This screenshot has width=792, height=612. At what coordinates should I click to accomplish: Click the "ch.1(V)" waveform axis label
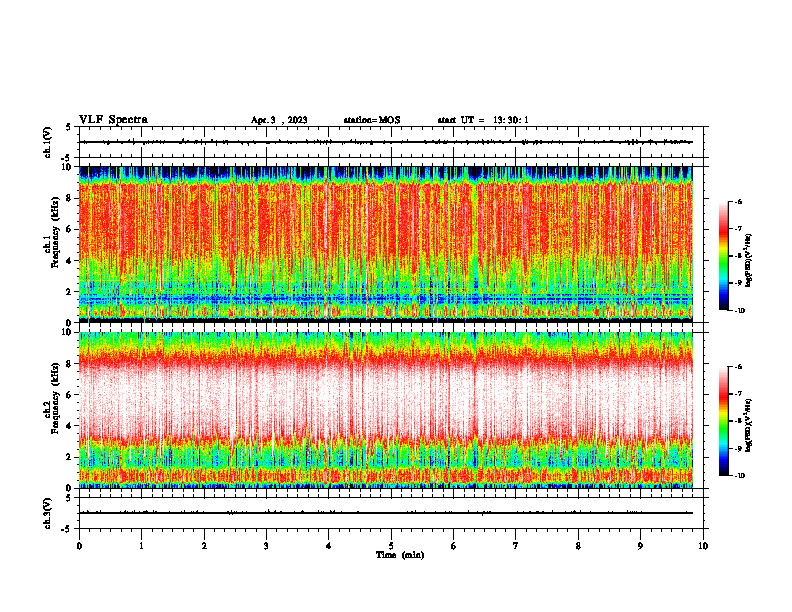tap(48, 142)
